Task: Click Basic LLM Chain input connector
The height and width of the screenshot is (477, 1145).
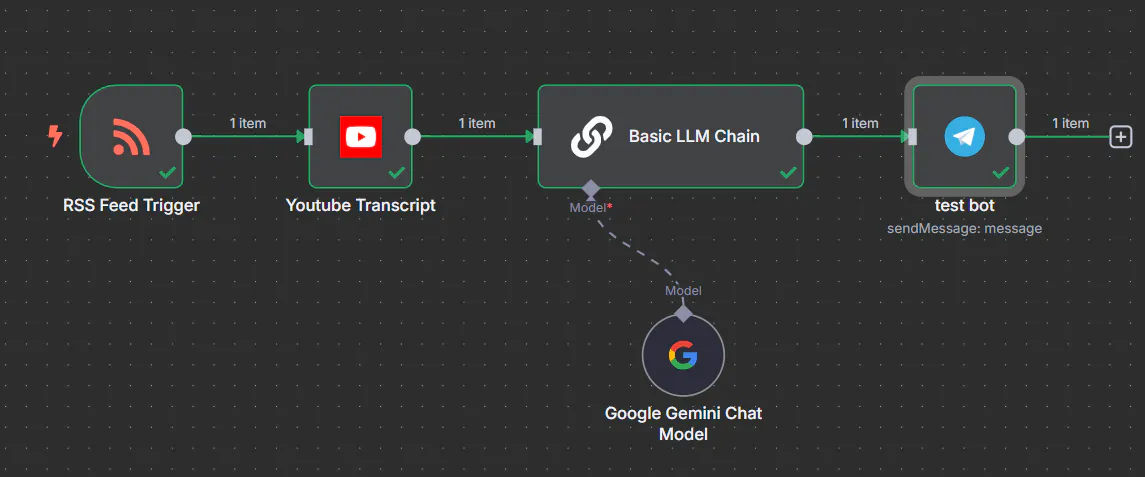Action: coord(537,137)
